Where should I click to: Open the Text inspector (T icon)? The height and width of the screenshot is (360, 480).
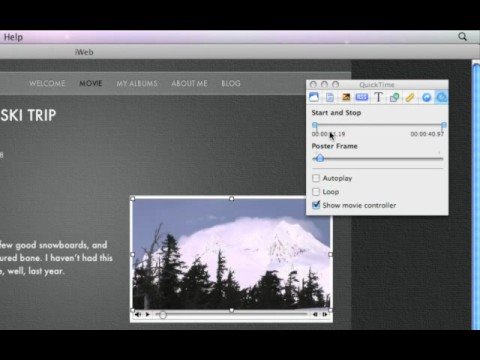(378, 97)
